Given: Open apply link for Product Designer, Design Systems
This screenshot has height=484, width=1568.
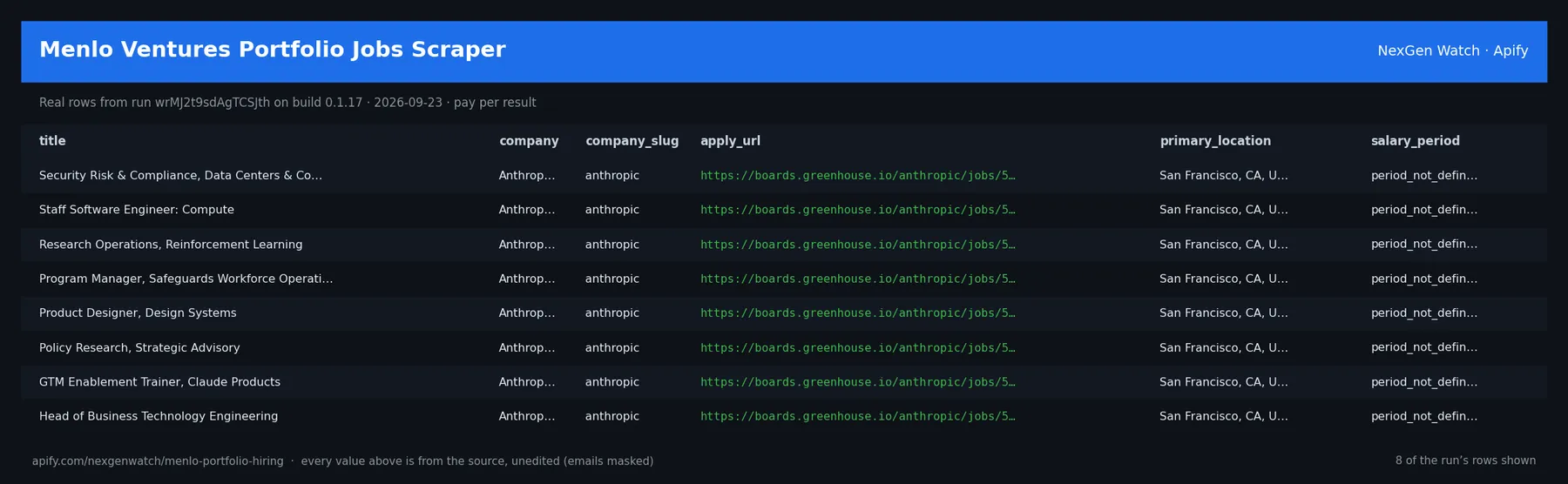Looking at the screenshot, I should pyautogui.click(x=857, y=313).
